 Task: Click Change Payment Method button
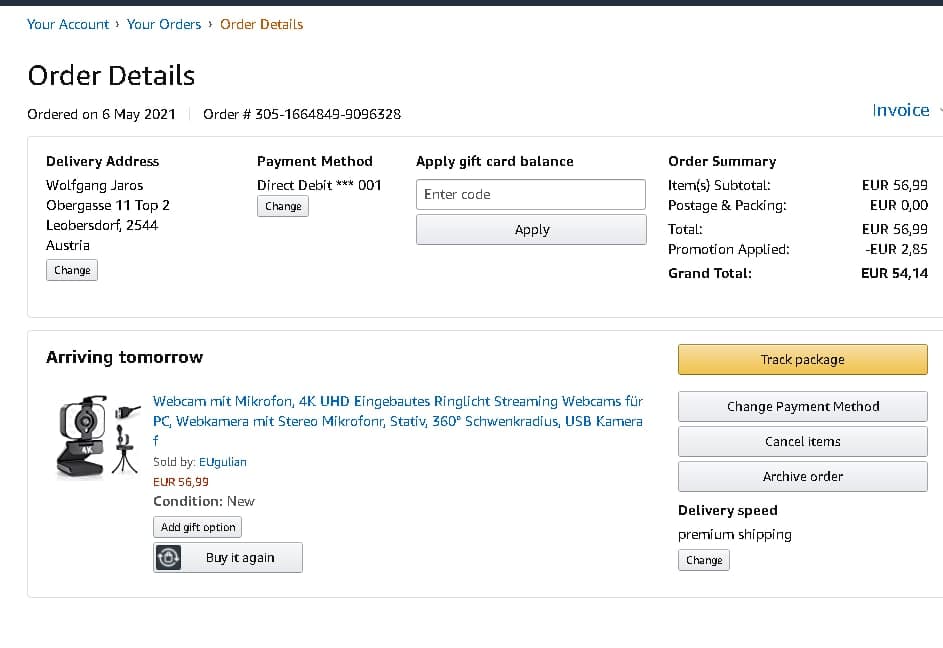click(x=802, y=406)
